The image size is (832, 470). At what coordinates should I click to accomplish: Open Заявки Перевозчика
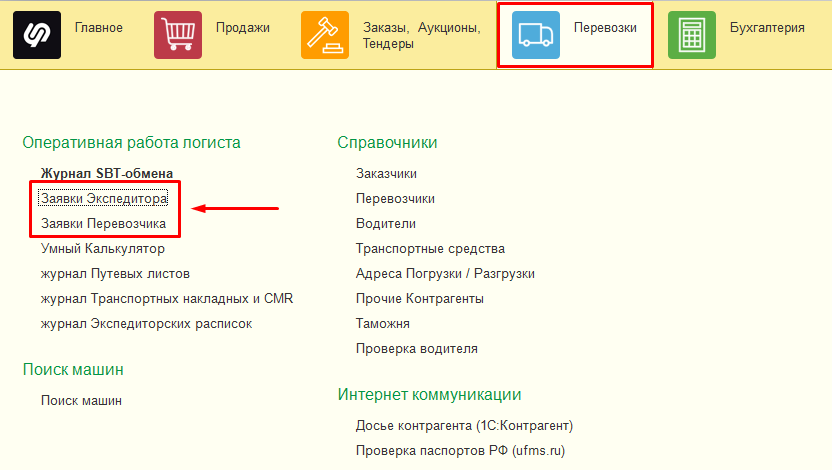[x=103, y=223]
